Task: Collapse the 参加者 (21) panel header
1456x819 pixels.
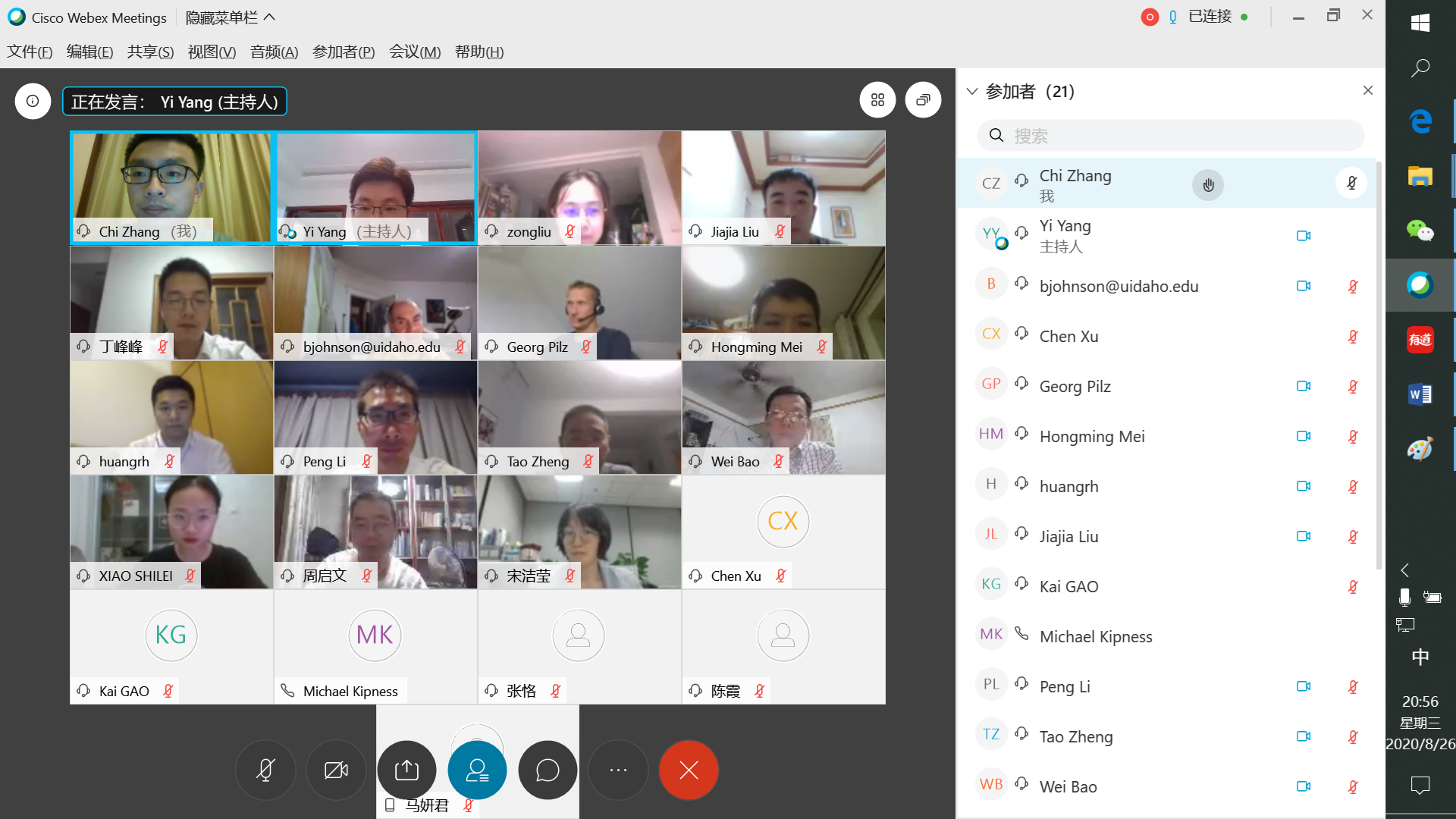Action: click(972, 92)
